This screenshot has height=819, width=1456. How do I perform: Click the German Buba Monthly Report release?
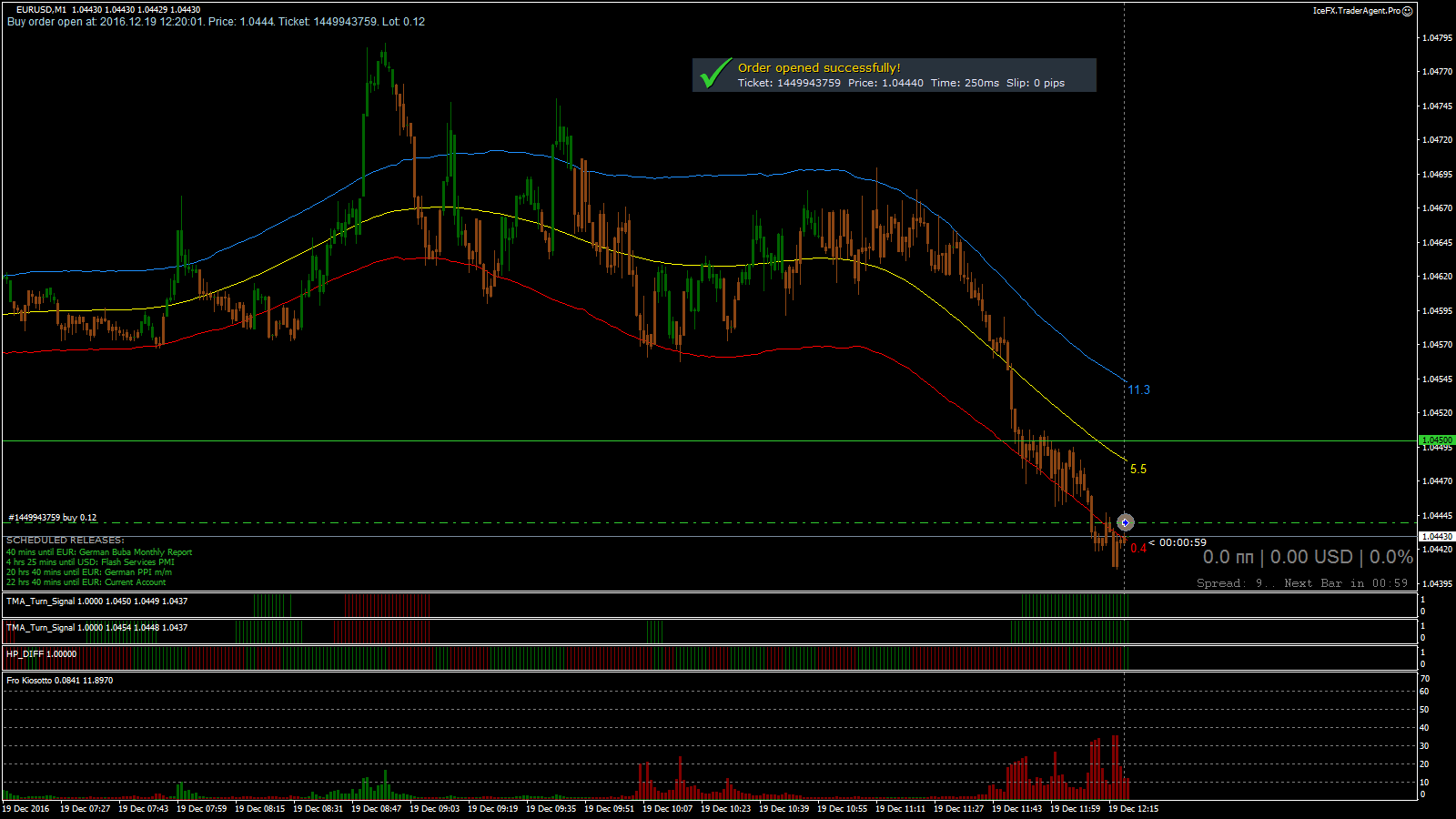[x=99, y=552]
